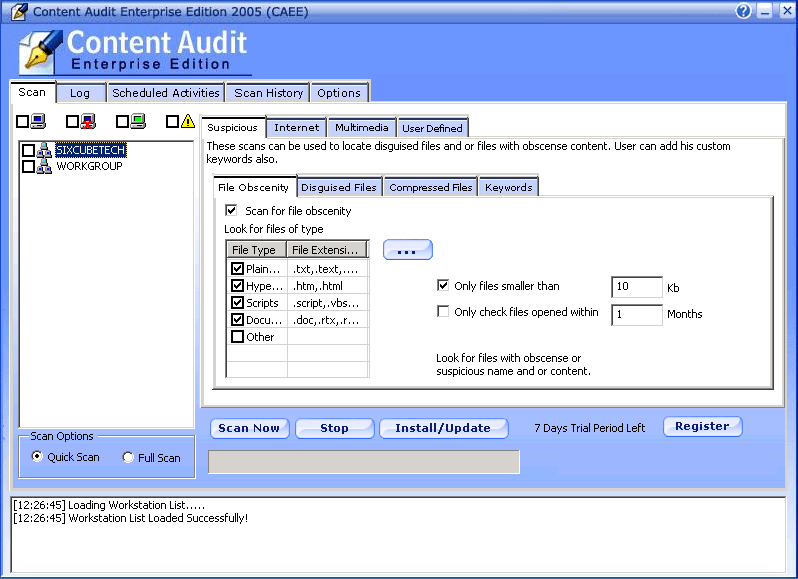Click the File Type column header
Viewport: 798px width, 579px height.
256,250
